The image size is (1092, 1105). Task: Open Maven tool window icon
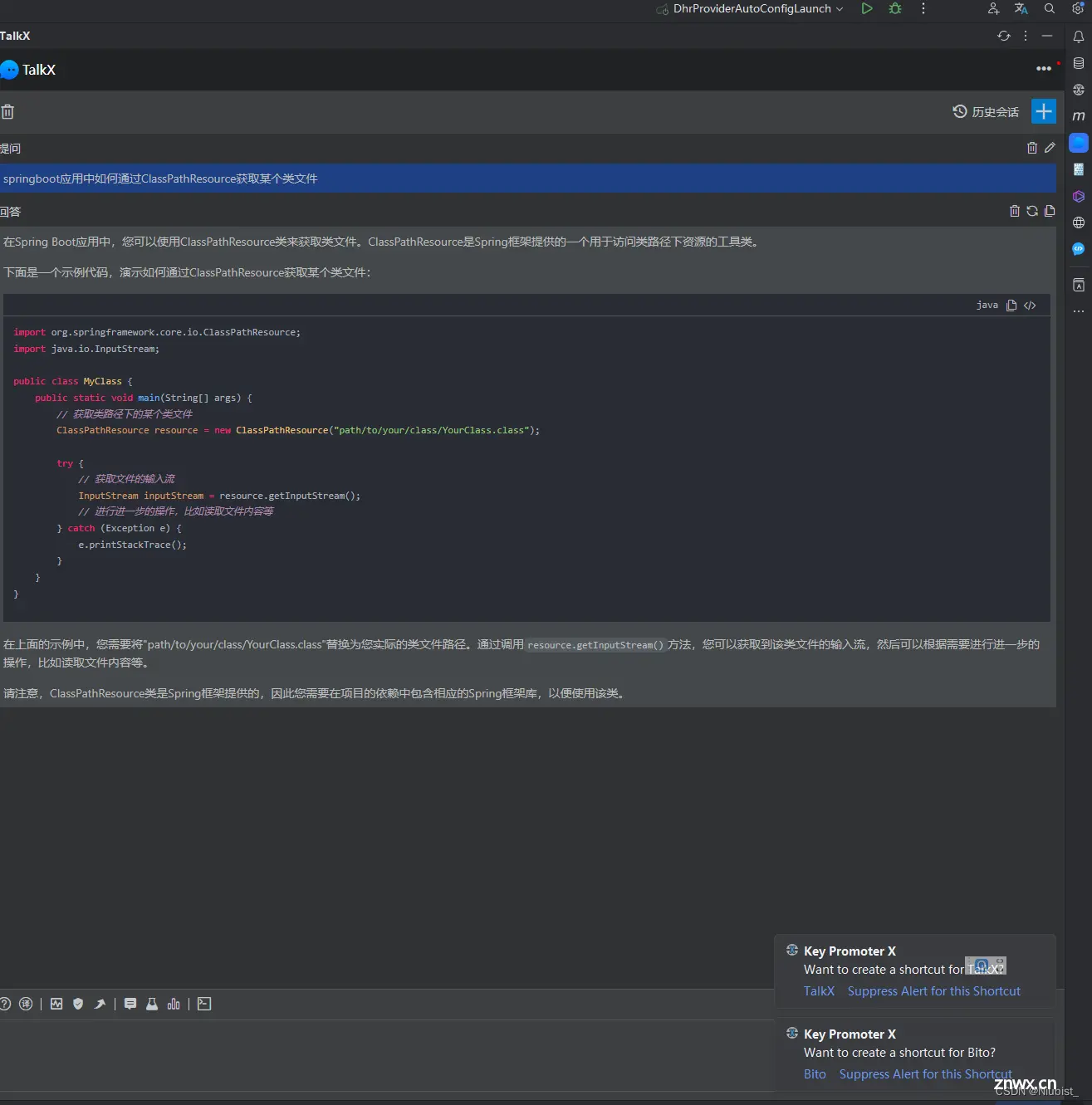point(1079,116)
